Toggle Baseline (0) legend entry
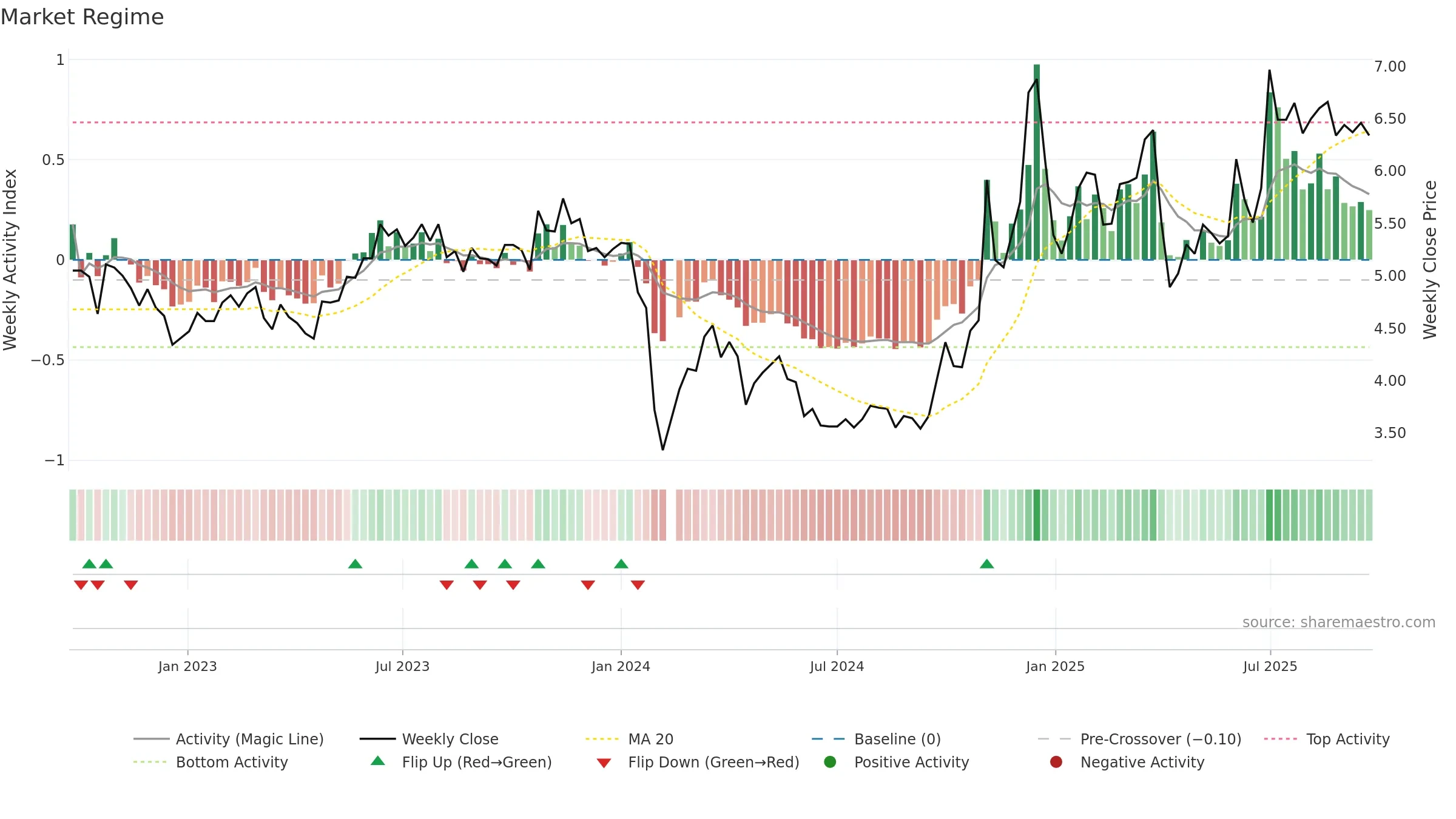 (x=876, y=739)
